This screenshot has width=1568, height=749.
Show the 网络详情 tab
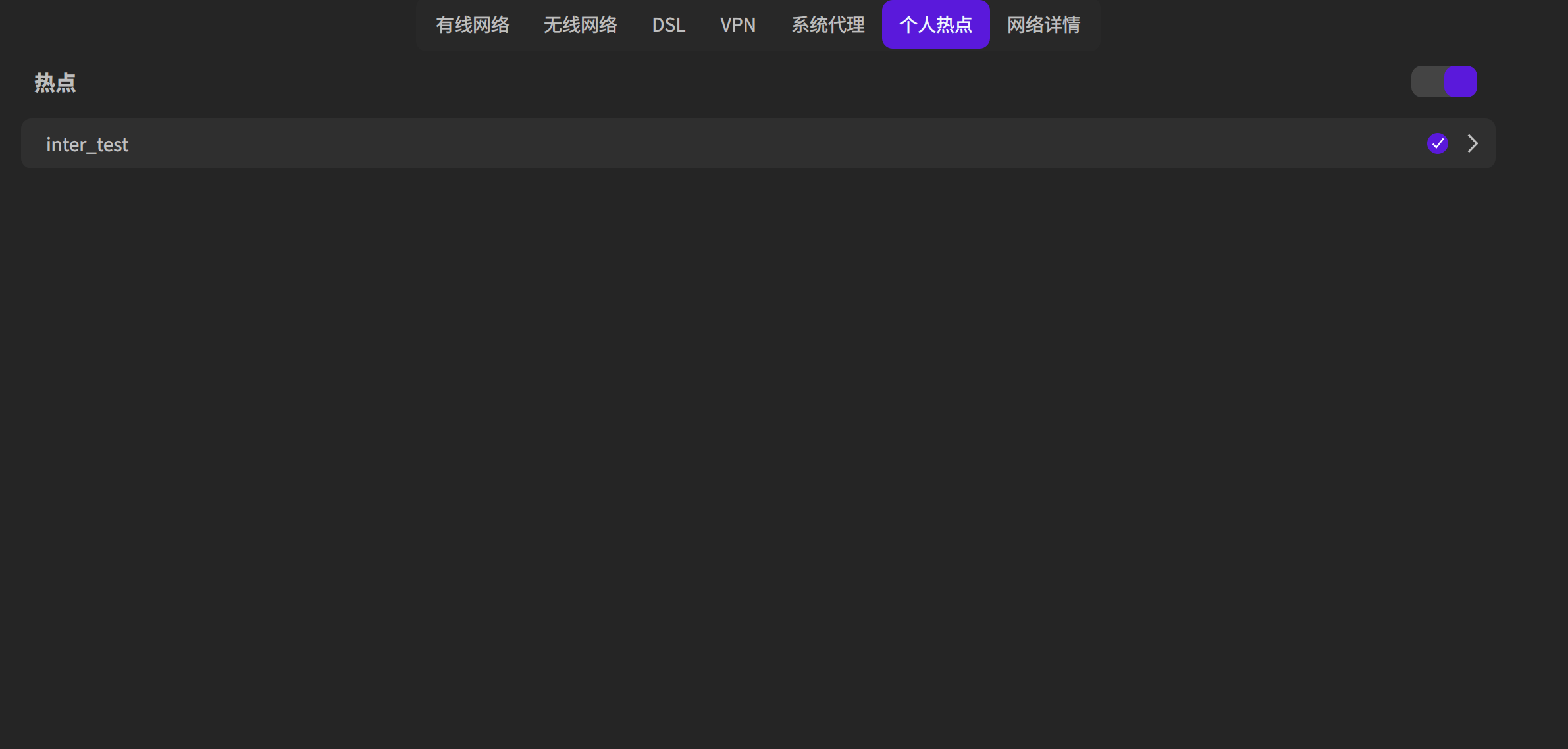point(1043,25)
